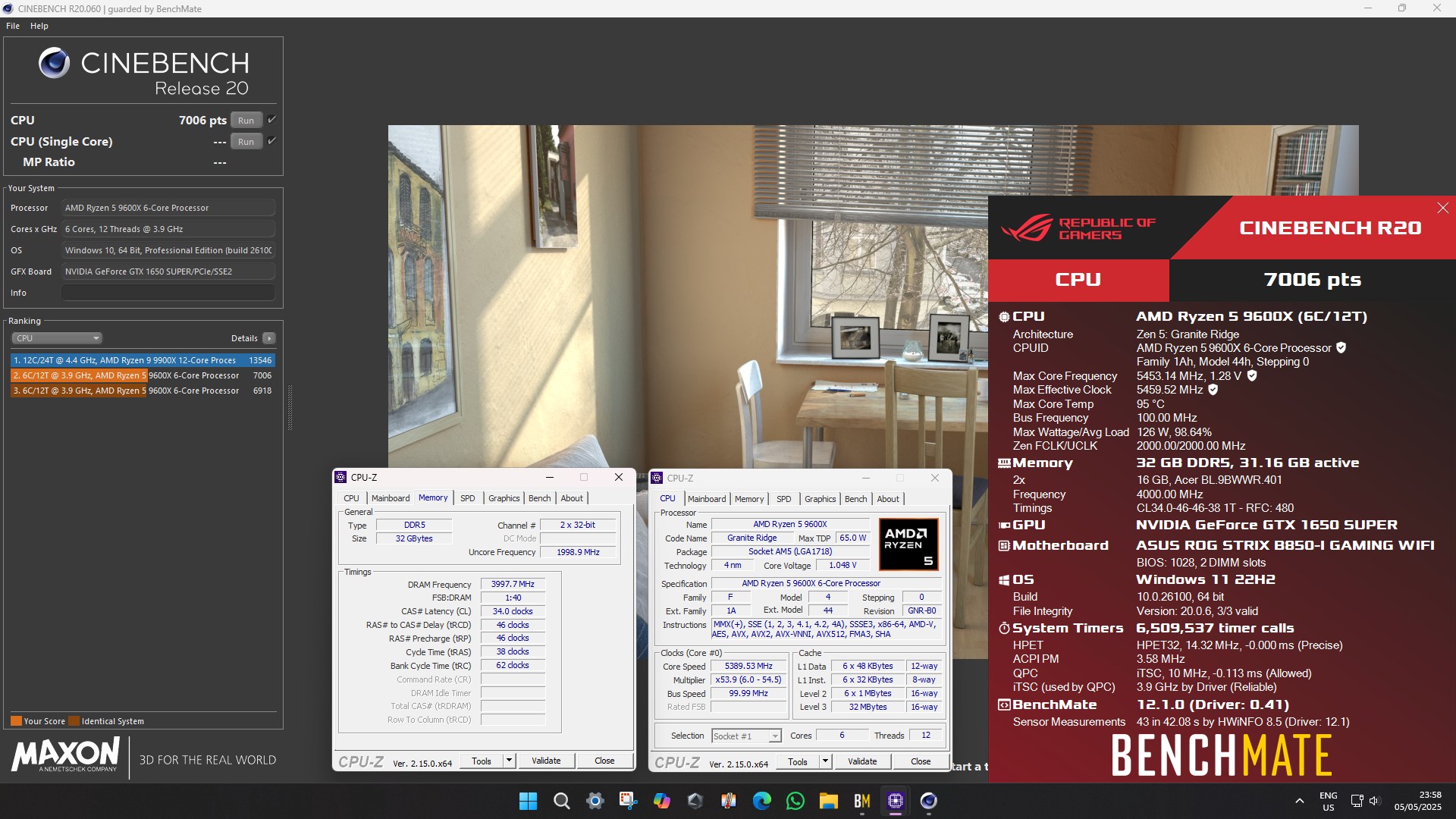Viewport: 1456px width, 819px height.
Task: Switch to Graphics tab in CPU-Z Memory window
Action: coord(504,498)
